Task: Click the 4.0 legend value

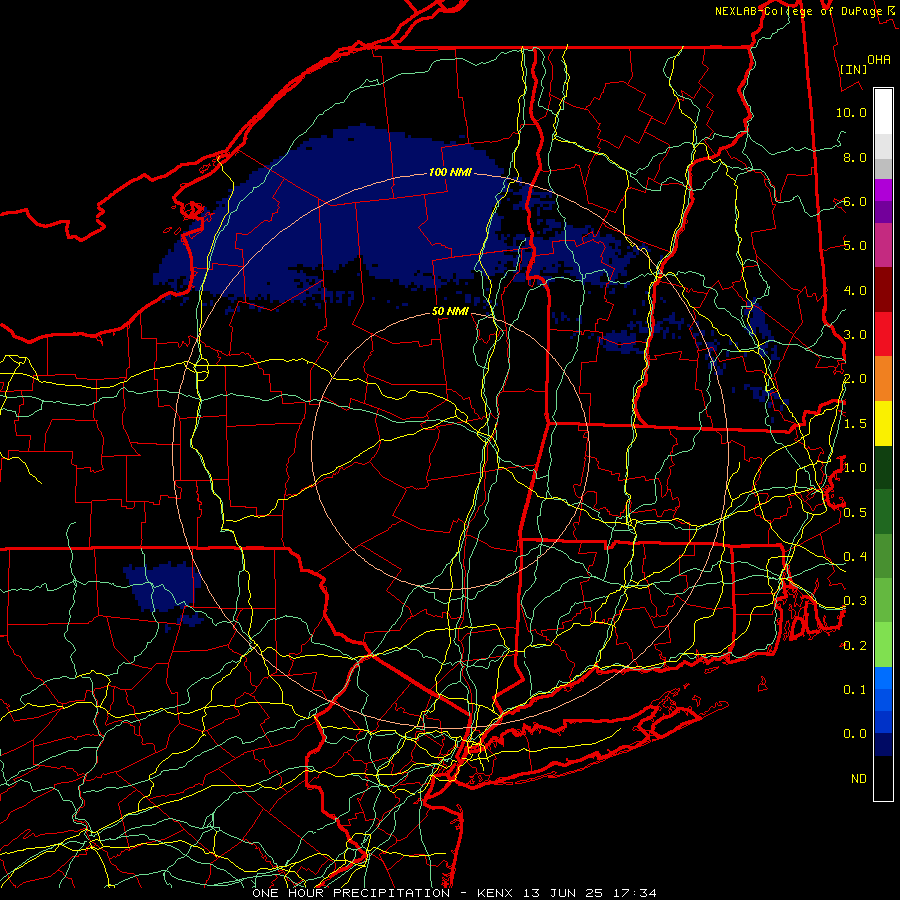Action: pos(854,290)
